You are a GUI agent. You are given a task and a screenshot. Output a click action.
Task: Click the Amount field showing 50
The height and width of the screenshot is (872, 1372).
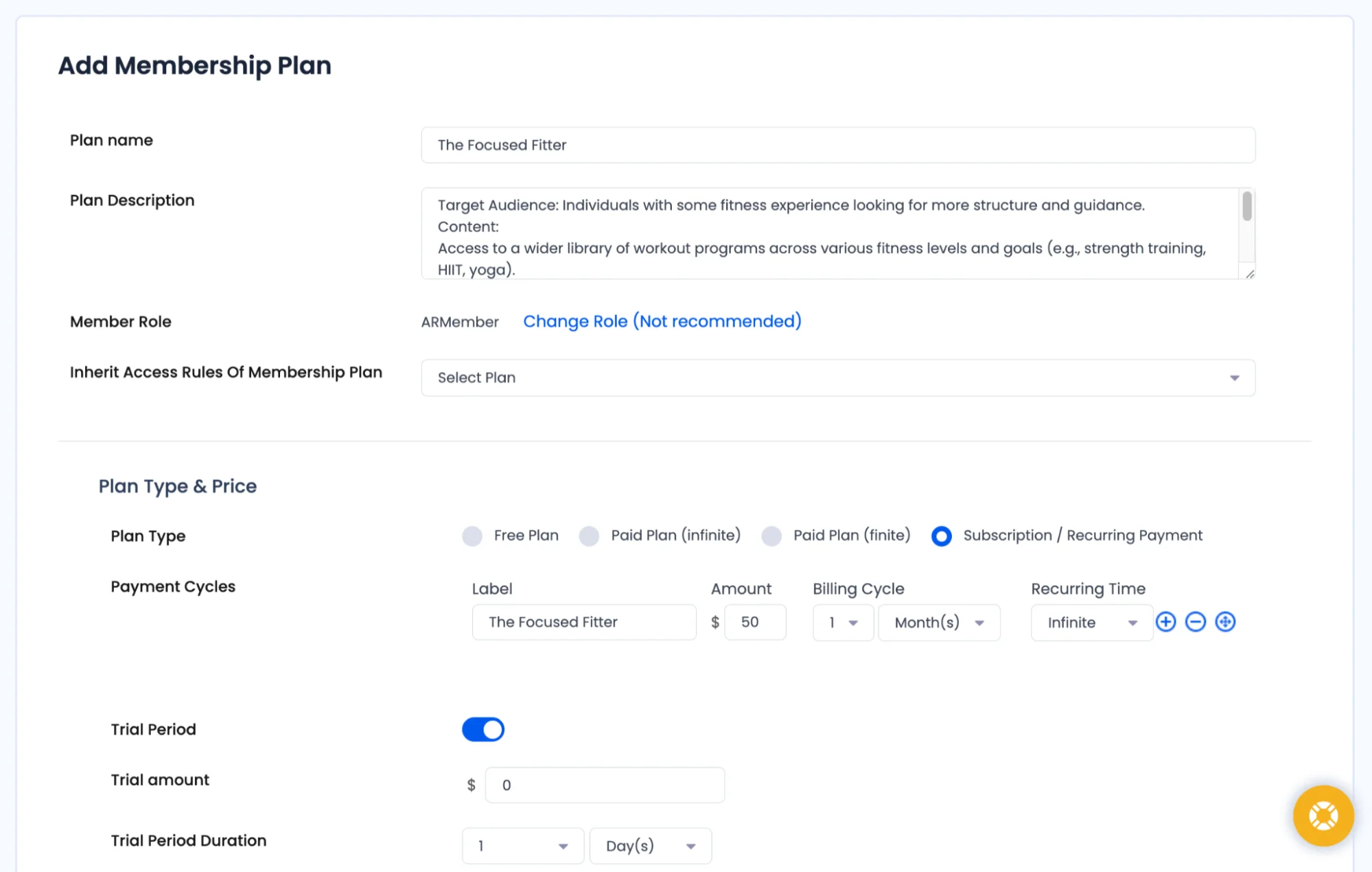(755, 622)
